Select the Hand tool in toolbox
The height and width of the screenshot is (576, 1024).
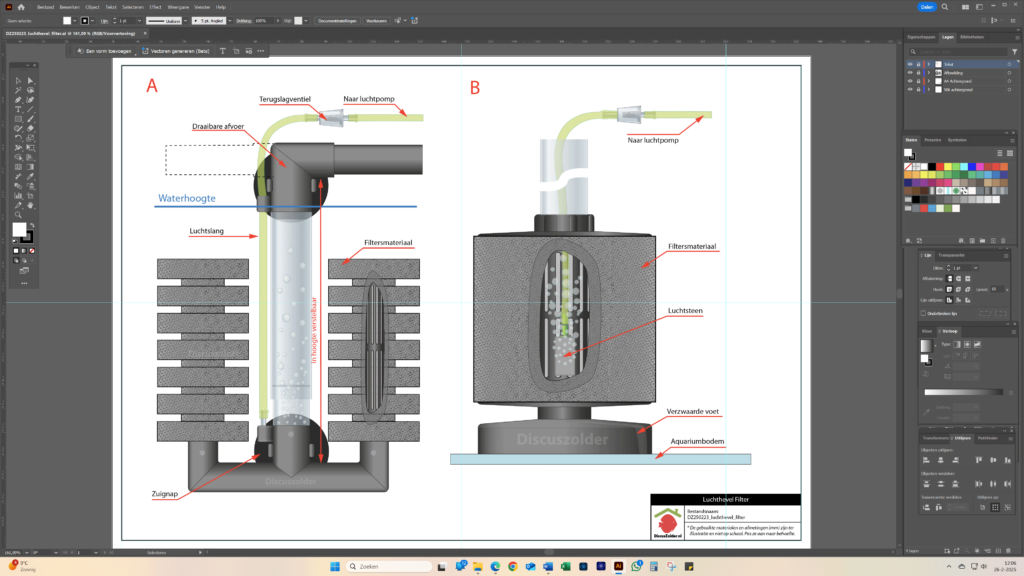30,206
